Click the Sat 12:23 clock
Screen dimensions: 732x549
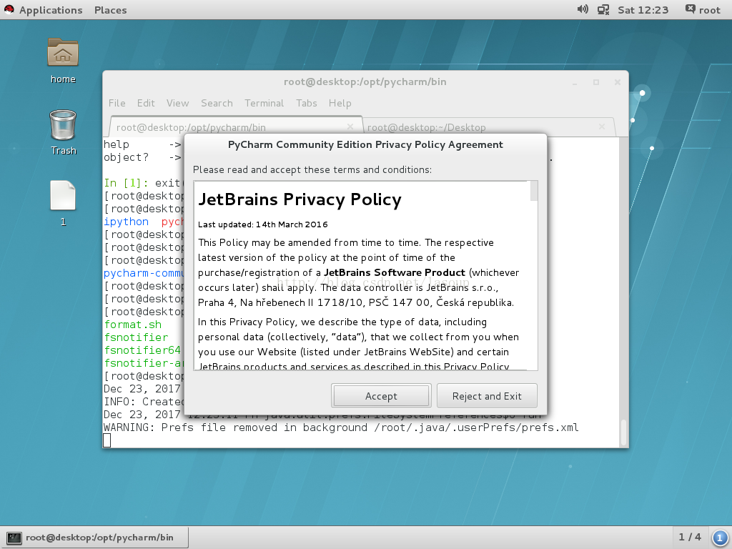pos(643,10)
